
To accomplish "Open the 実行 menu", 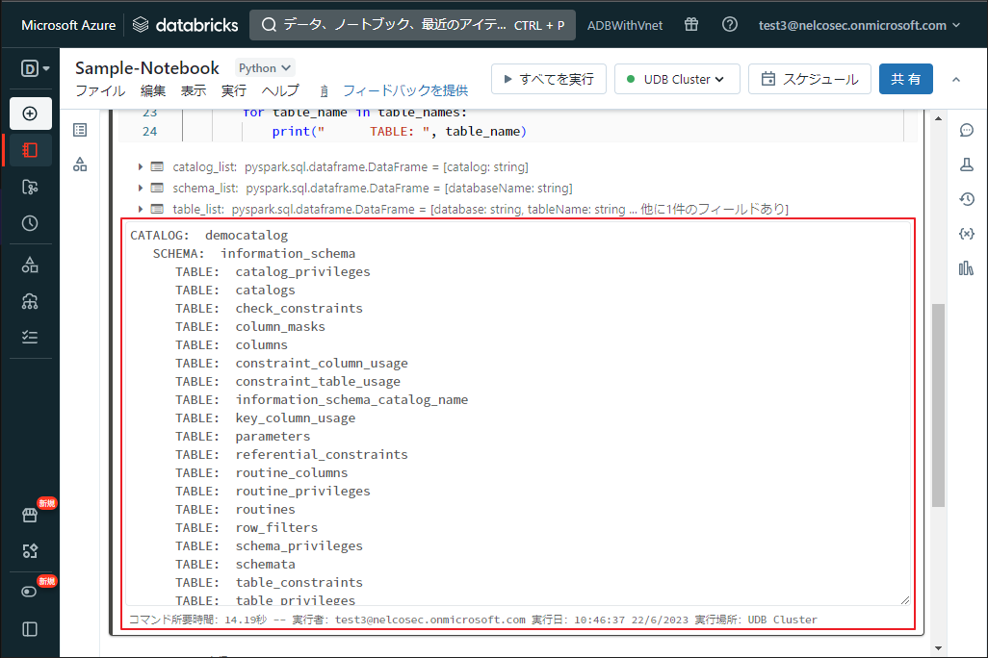I will pyautogui.click(x=233, y=91).
